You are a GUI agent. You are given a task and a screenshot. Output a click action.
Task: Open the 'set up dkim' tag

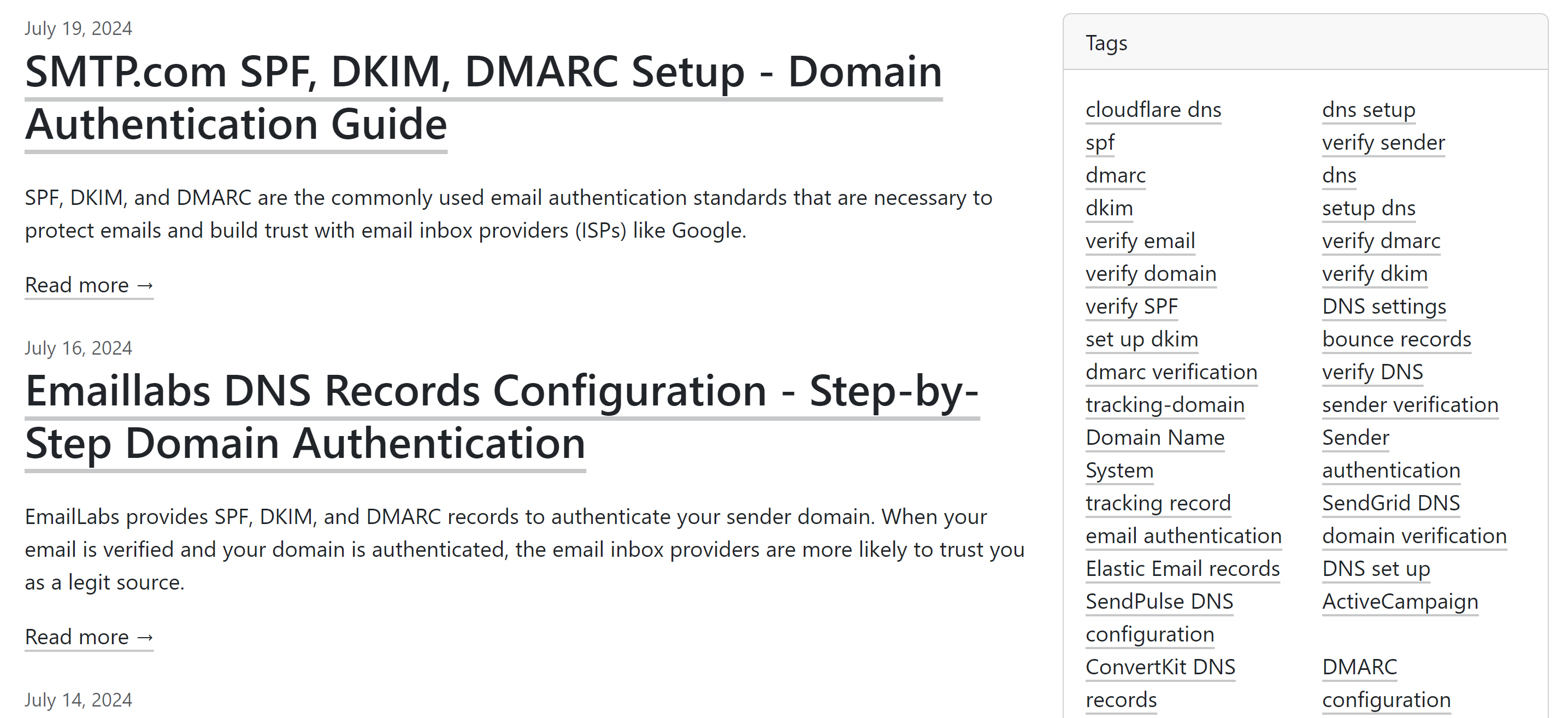tap(1141, 340)
